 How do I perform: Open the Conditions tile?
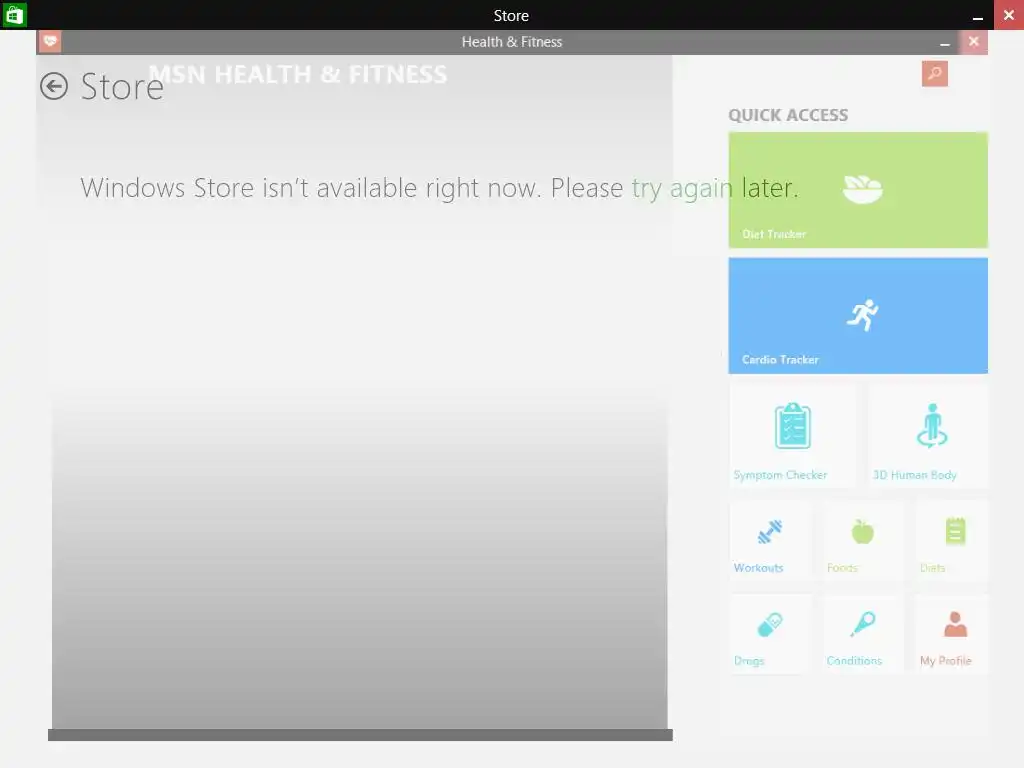point(863,633)
